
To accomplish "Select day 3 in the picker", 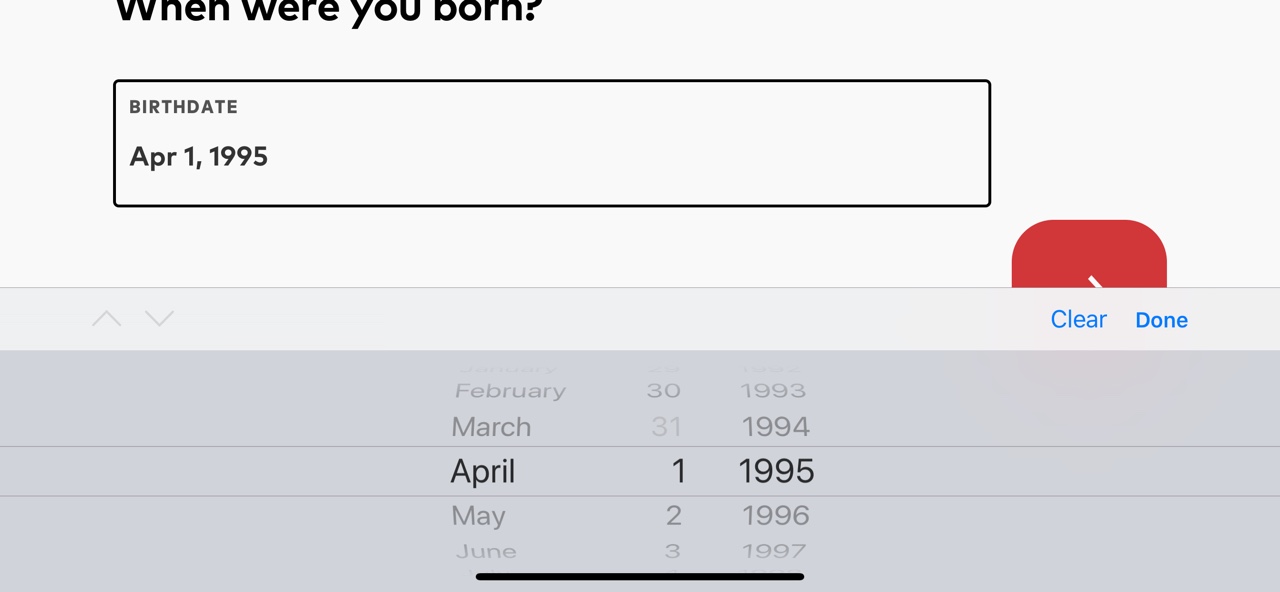I will (x=672, y=551).
